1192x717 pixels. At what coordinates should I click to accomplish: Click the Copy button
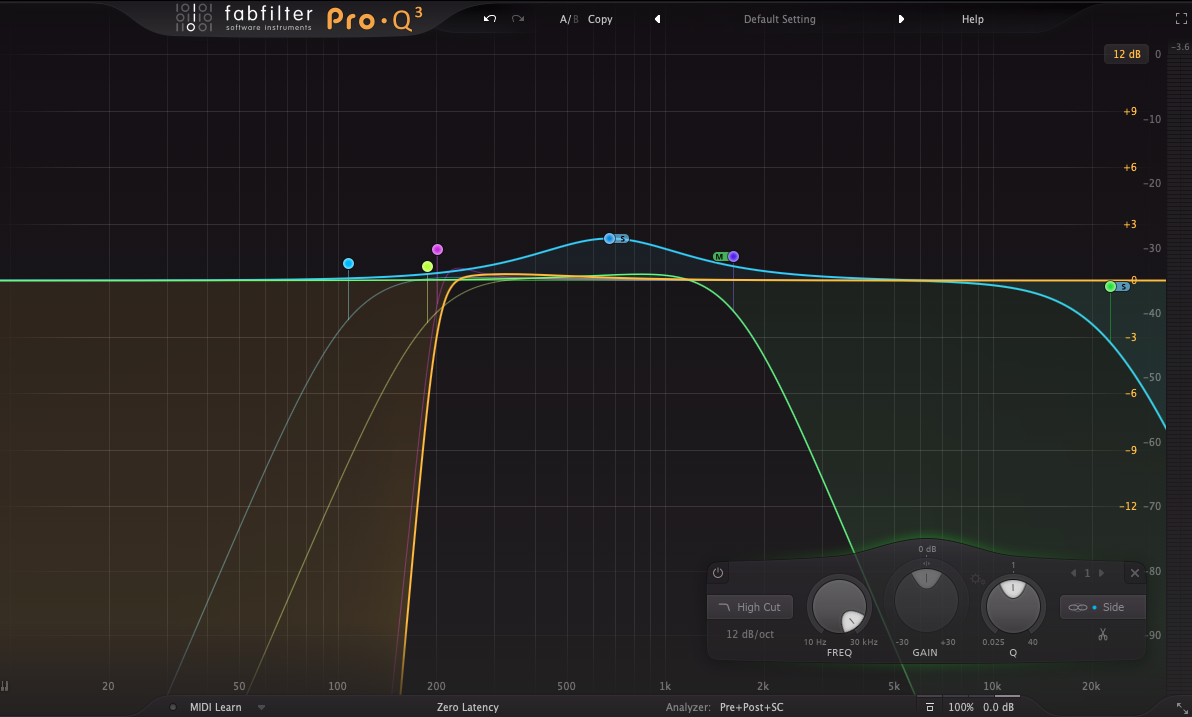pos(600,19)
